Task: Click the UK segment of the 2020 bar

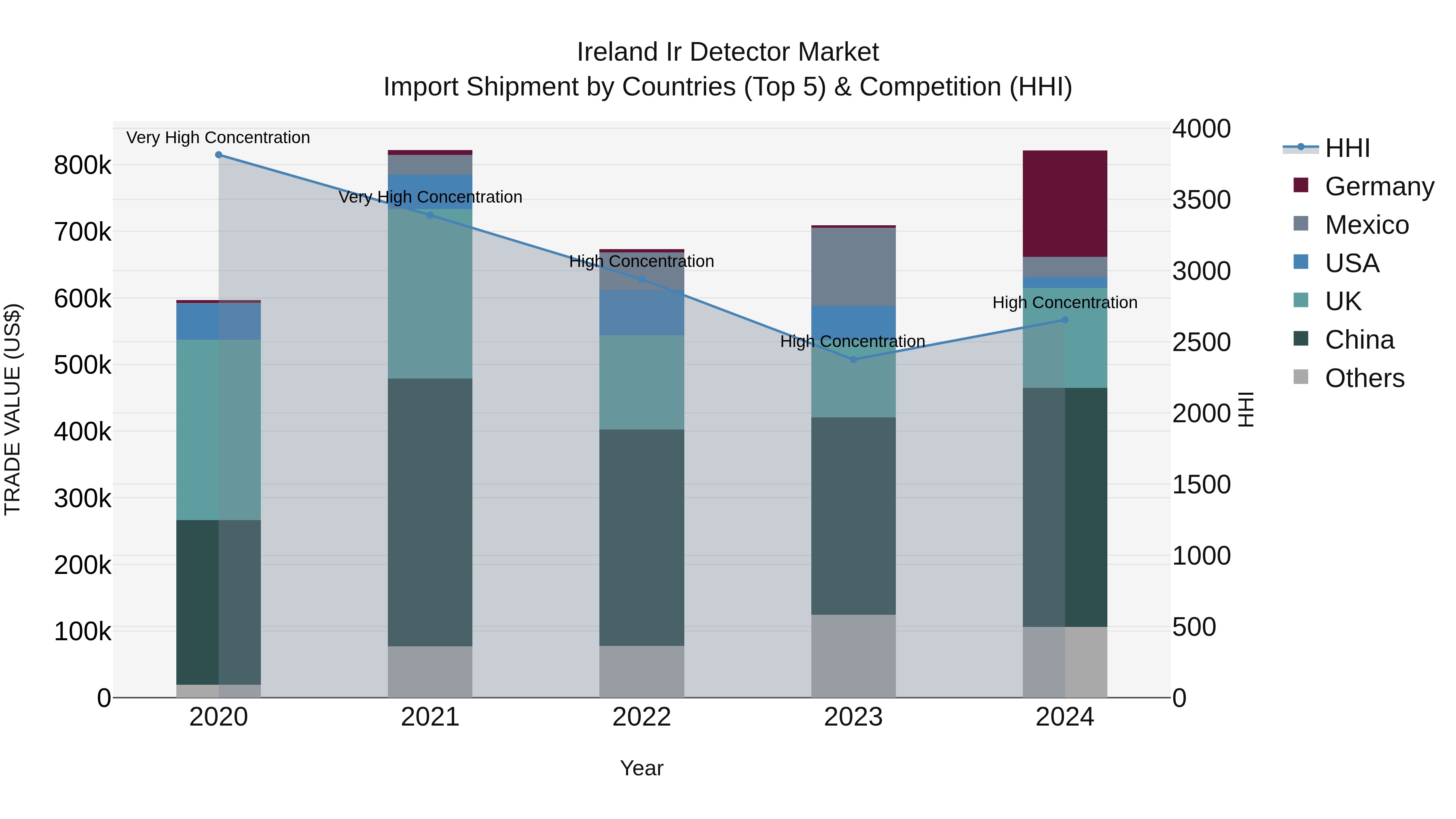Action: click(219, 430)
